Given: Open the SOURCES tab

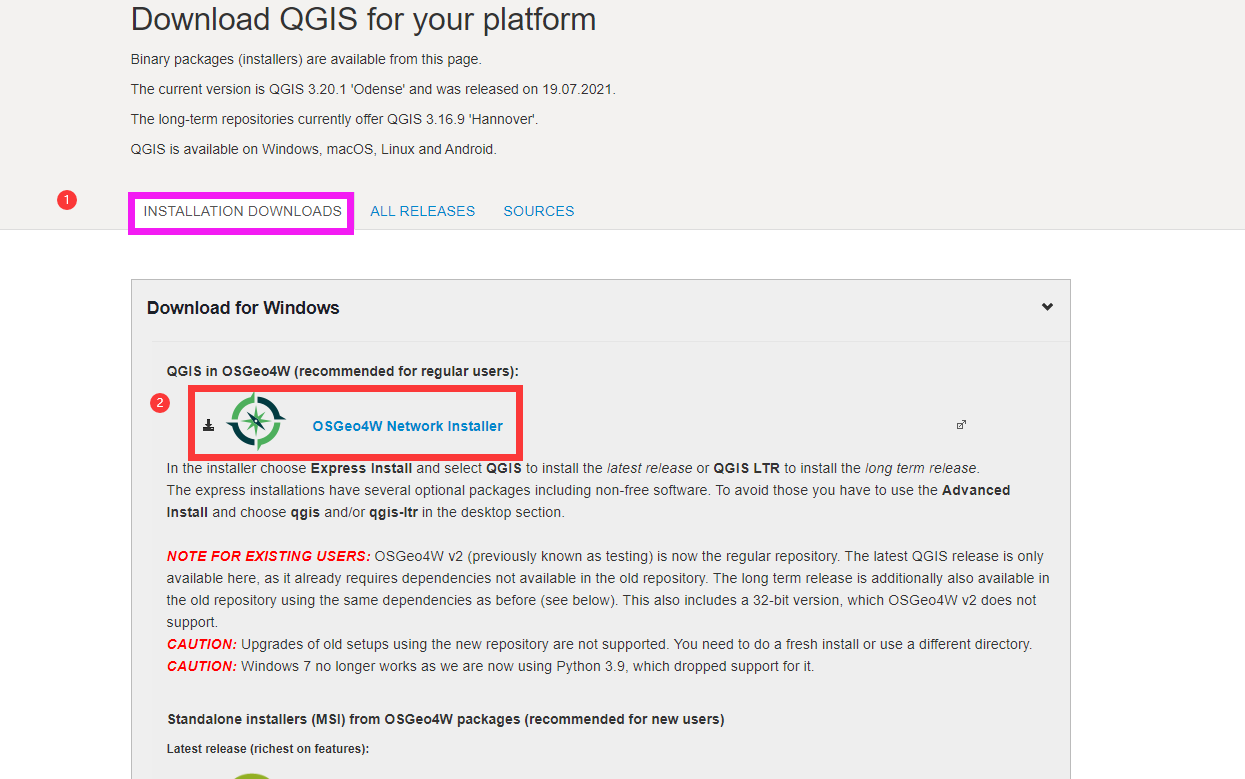Looking at the screenshot, I should (x=538, y=211).
